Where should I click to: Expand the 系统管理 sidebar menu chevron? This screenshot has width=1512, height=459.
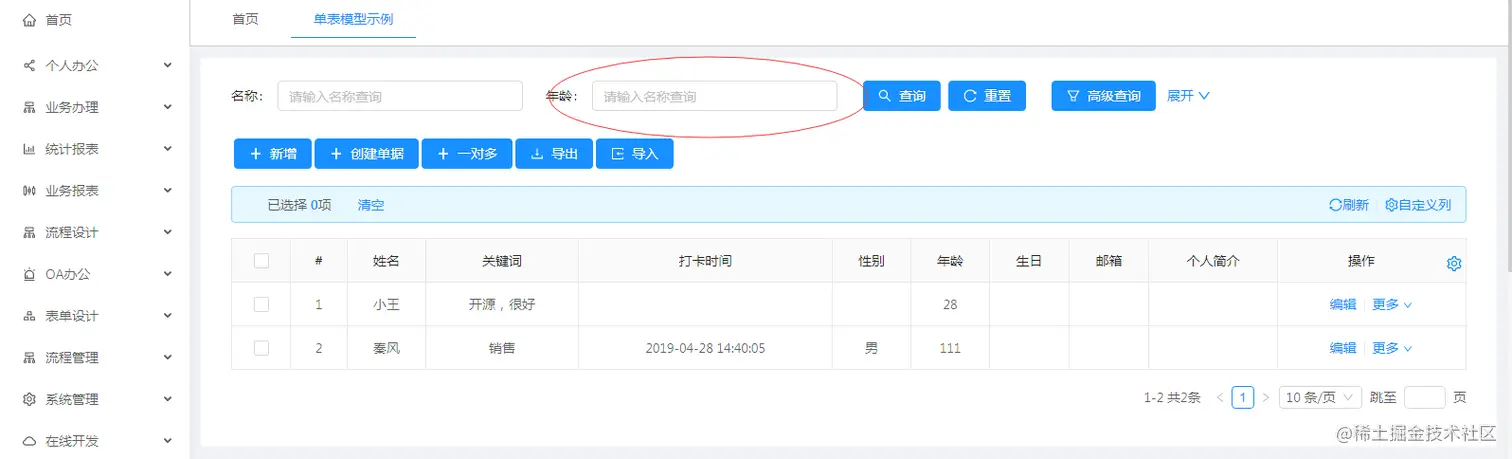click(168, 400)
